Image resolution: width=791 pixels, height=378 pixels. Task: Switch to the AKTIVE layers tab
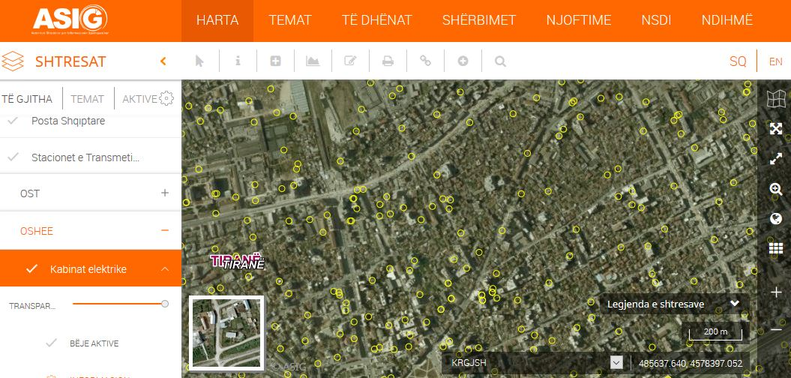pyautogui.click(x=140, y=99)
